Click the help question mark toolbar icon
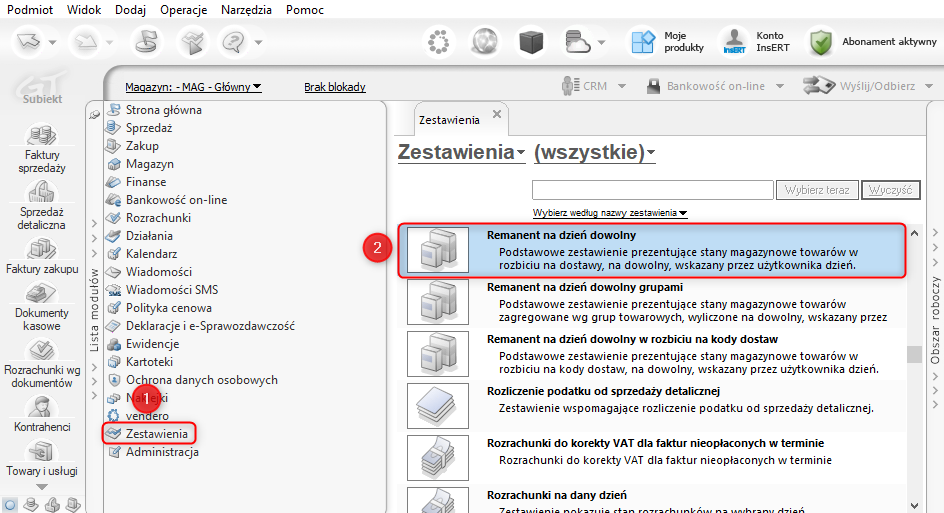Screen dimensions: 944x513 pyautogui.click(x=234, y=42)
